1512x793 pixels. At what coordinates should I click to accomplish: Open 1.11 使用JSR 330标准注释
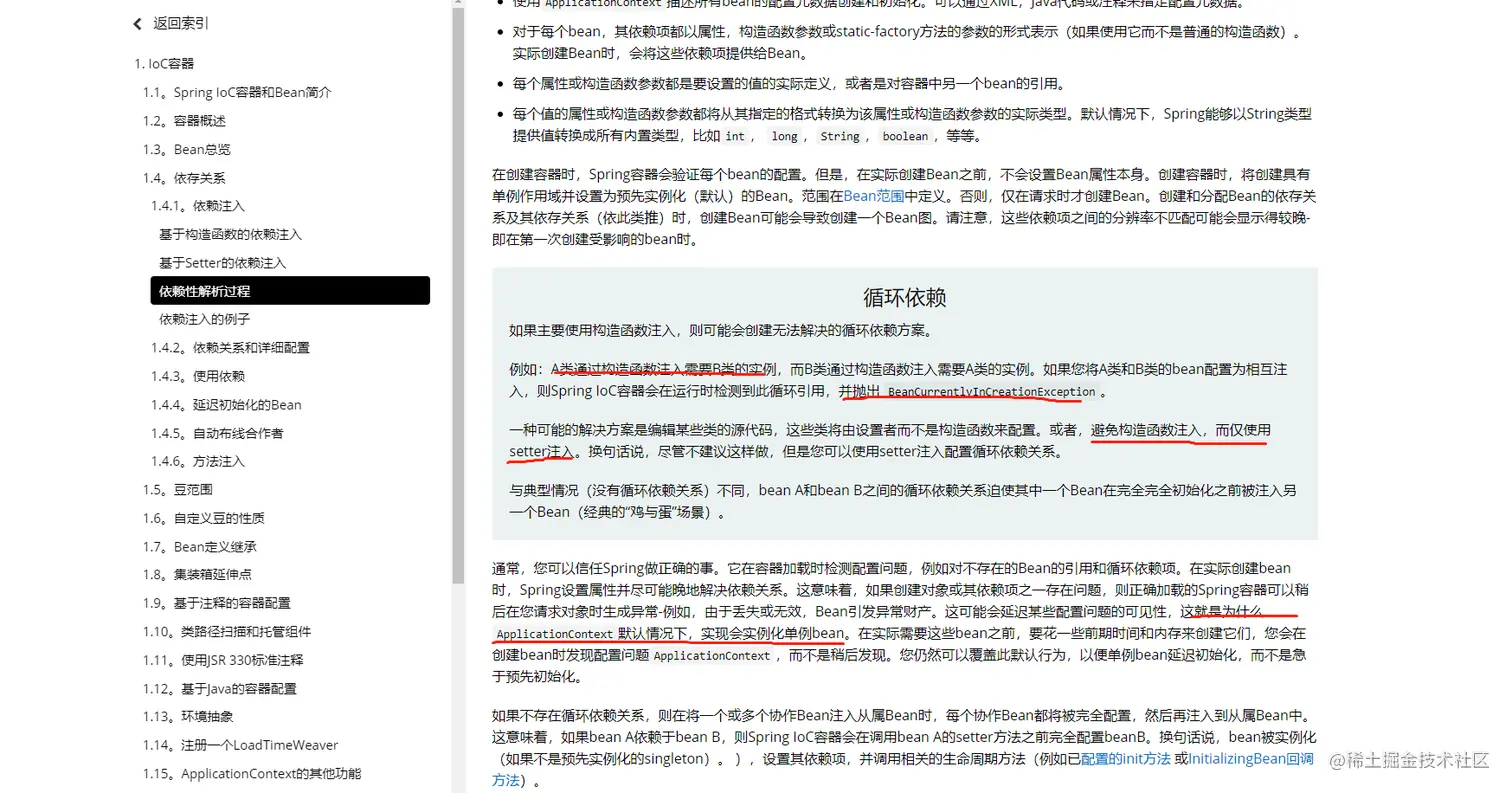[222, 660]
